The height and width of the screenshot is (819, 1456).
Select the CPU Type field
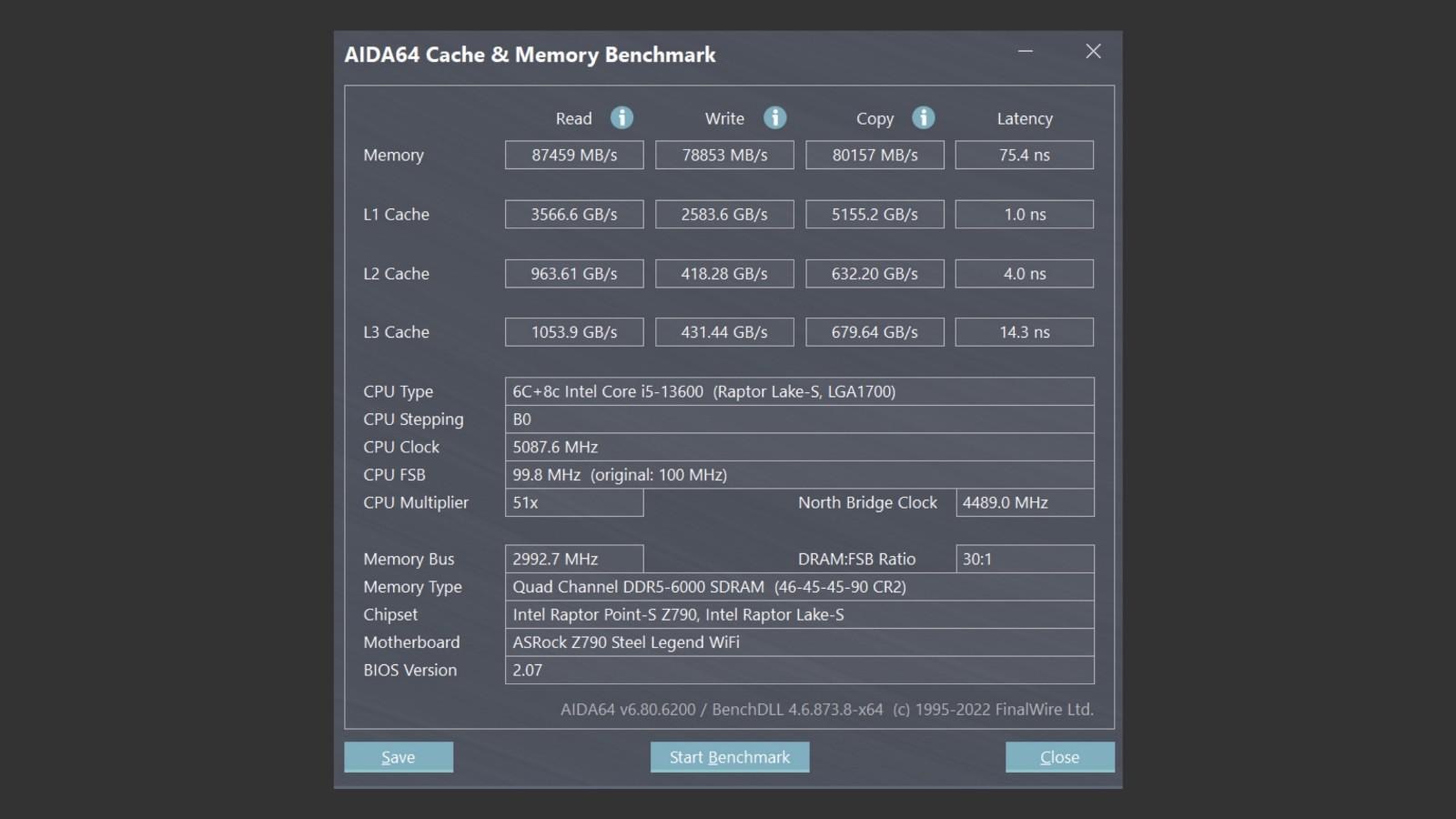[x=799, y=391]
